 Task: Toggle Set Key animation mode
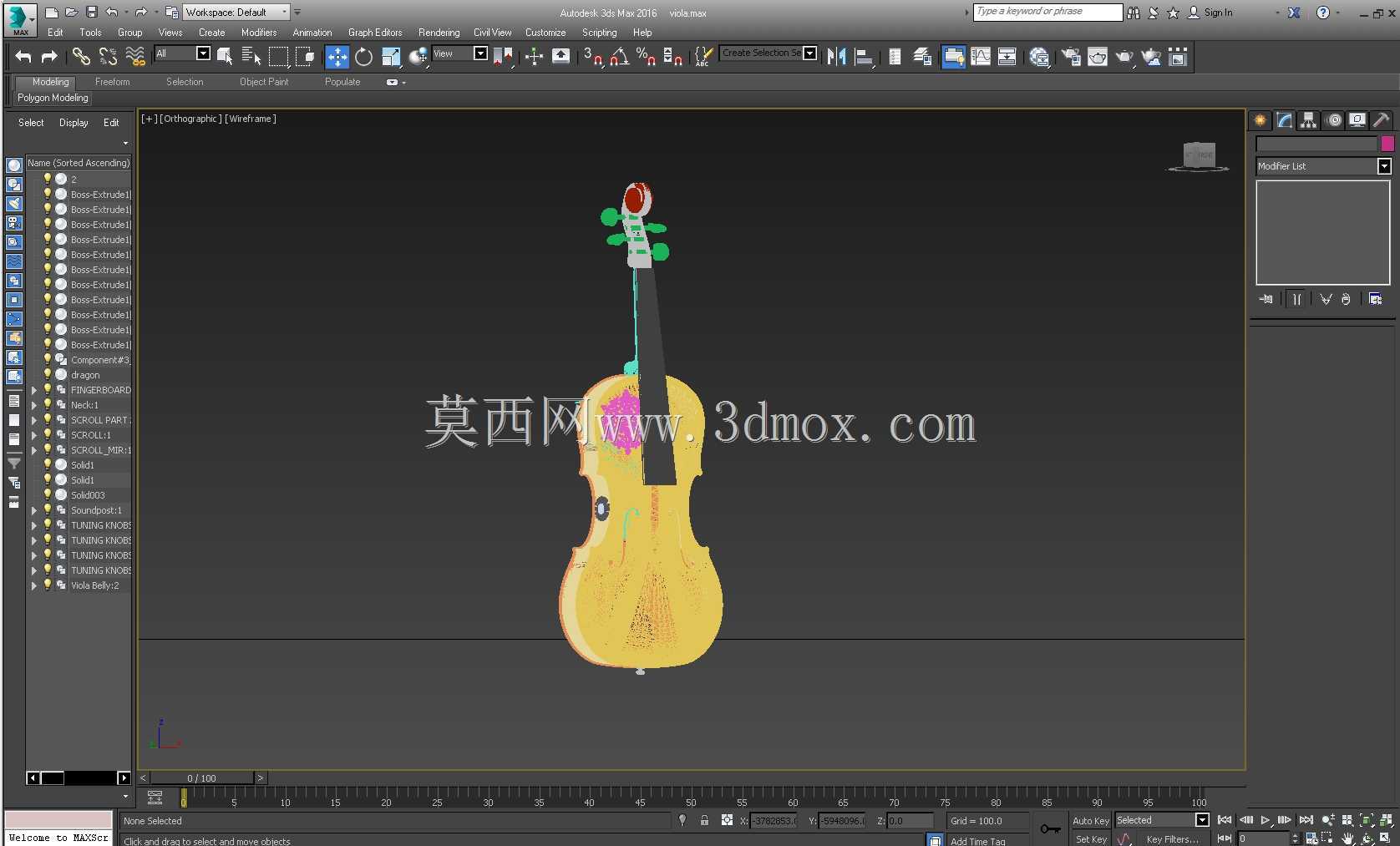tap(1090, 838)
